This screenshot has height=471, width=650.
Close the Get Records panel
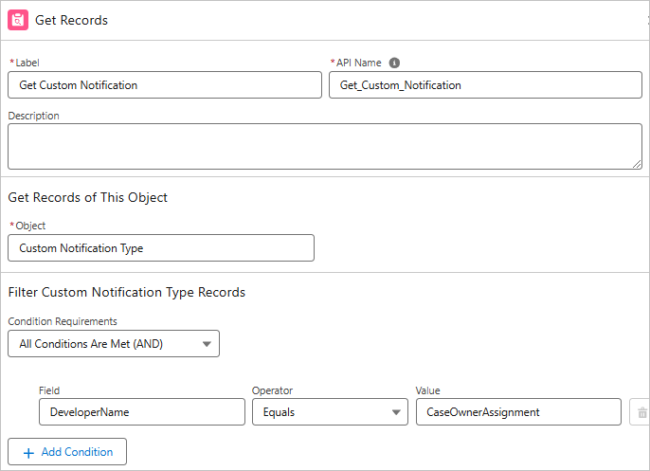click(646, 20)
